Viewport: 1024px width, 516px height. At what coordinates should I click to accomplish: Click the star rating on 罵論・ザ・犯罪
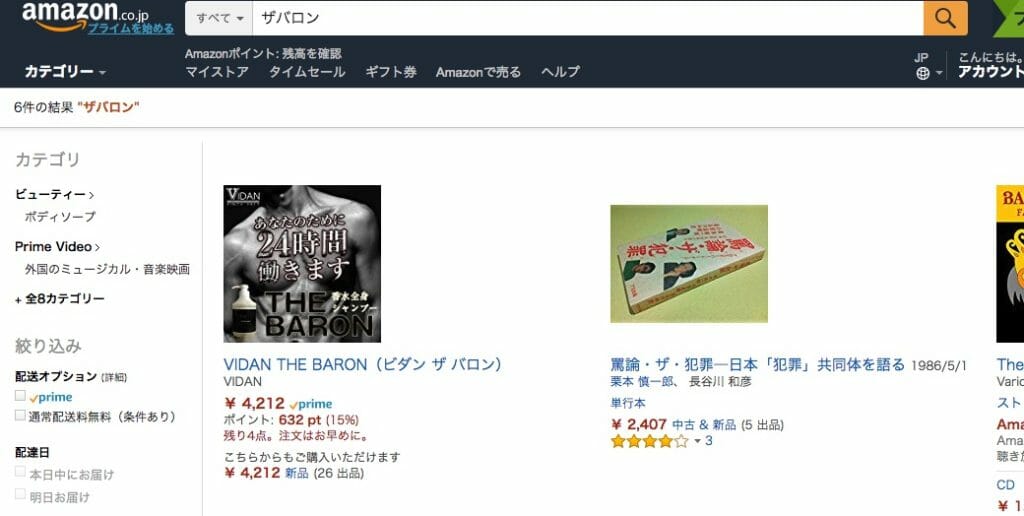(x=650, y=442)
